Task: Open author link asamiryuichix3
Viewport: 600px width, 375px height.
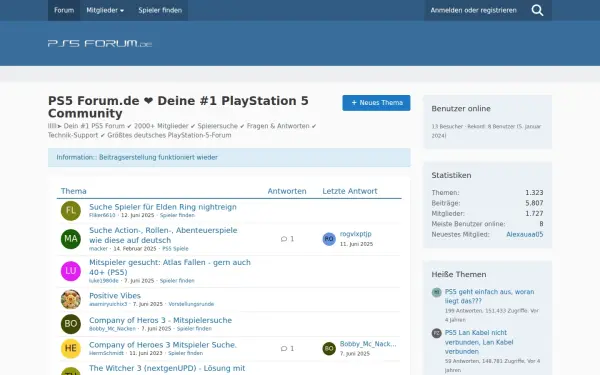Action: (x=108, y=304)
